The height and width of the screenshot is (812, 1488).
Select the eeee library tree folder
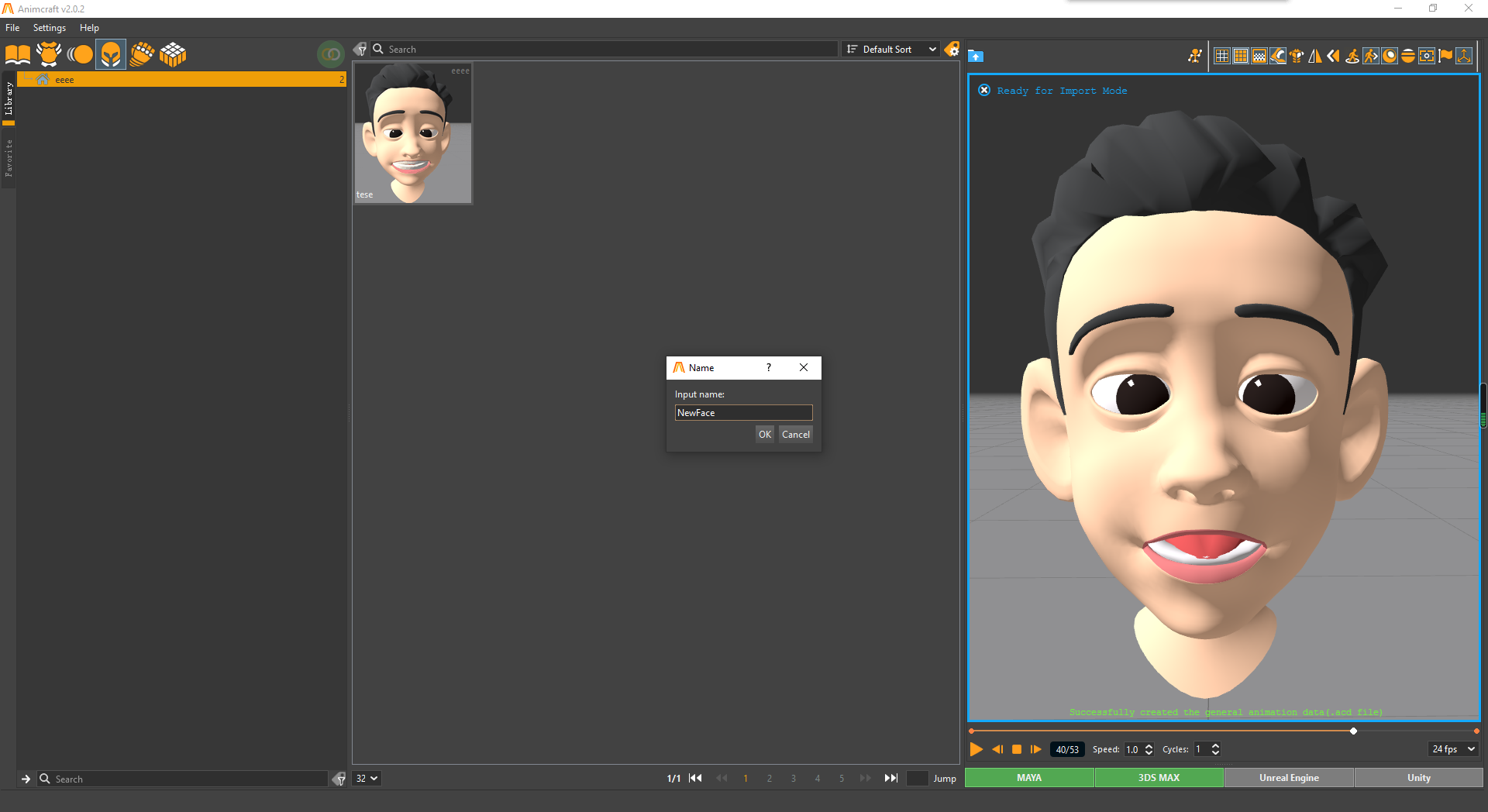pos(181,80)
